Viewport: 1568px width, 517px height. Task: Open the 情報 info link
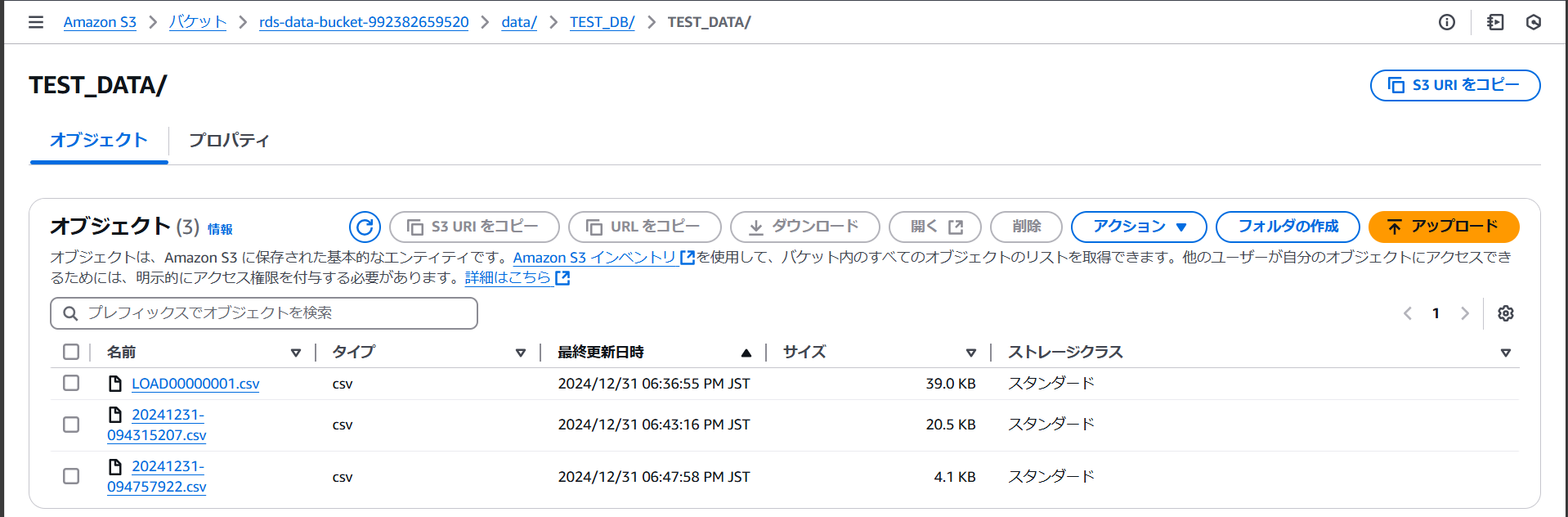(220, 229)
